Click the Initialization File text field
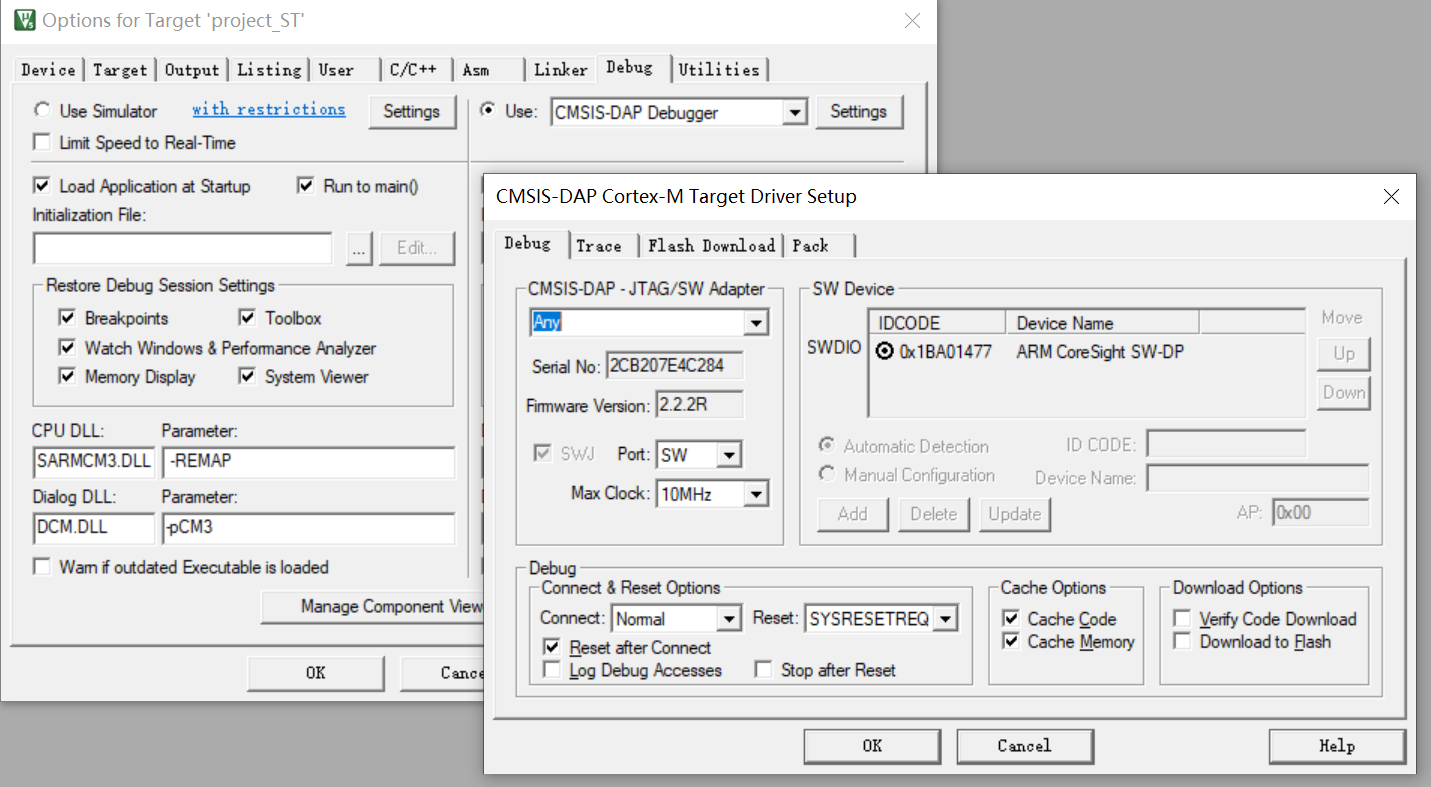The height and width of the screenshot is (787, 1431). [x=183, y=248]
